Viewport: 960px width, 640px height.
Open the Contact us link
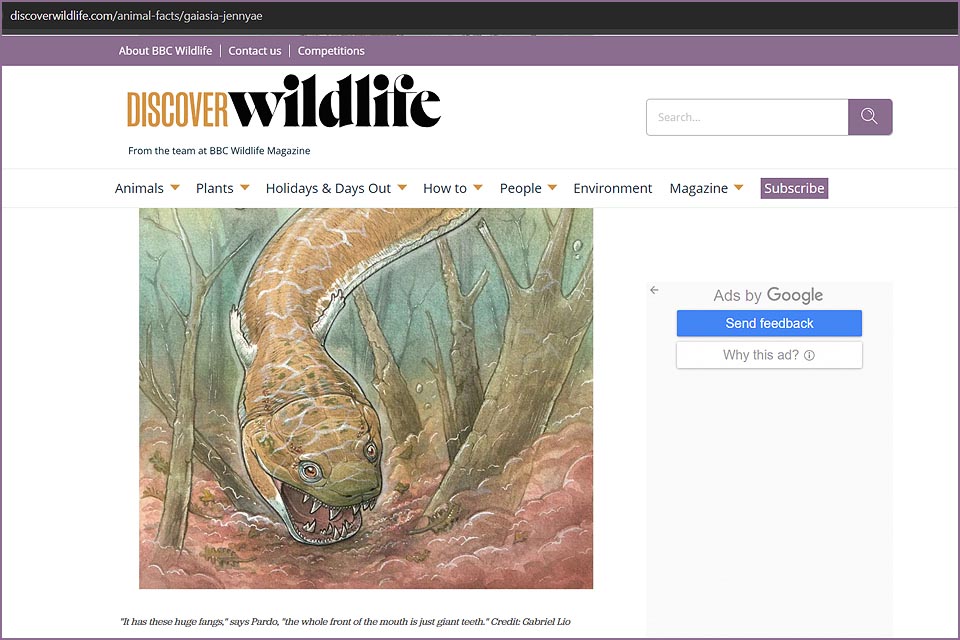tap(255, 51)
